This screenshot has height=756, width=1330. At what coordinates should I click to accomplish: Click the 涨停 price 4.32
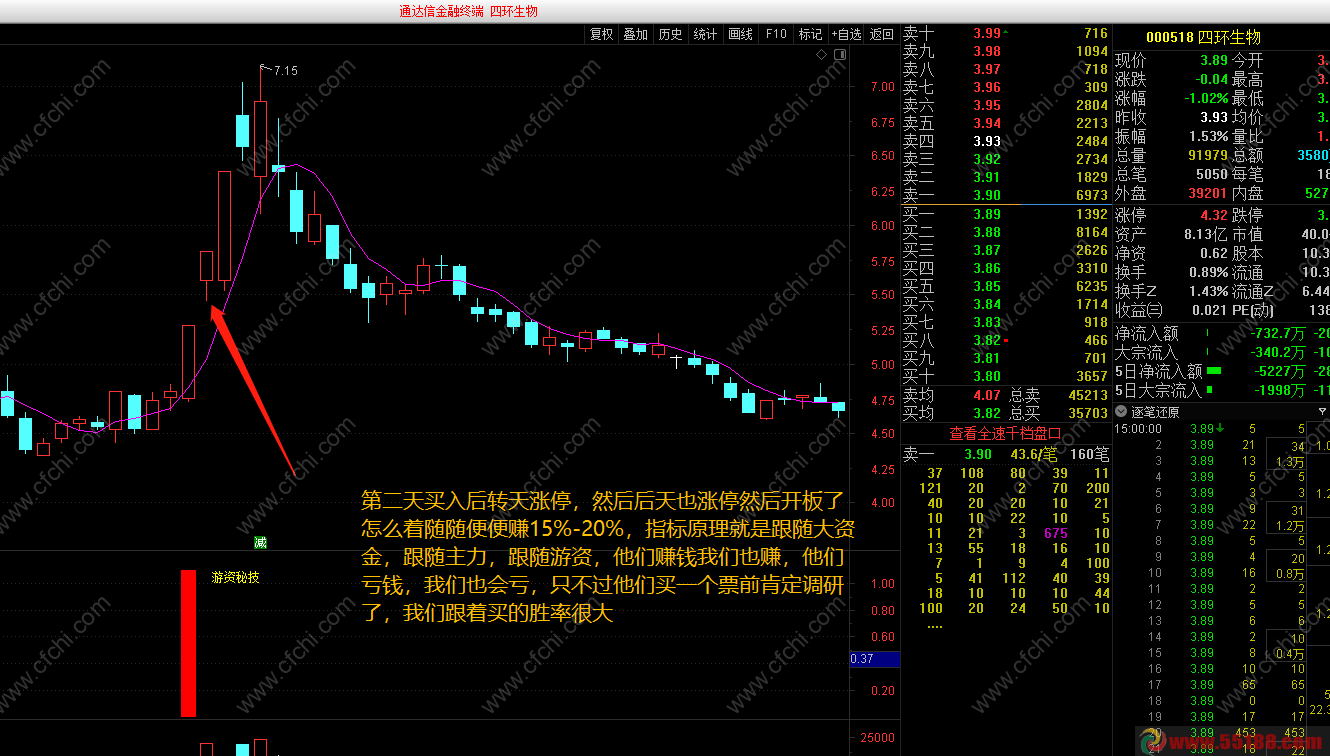pos(1214,215)
